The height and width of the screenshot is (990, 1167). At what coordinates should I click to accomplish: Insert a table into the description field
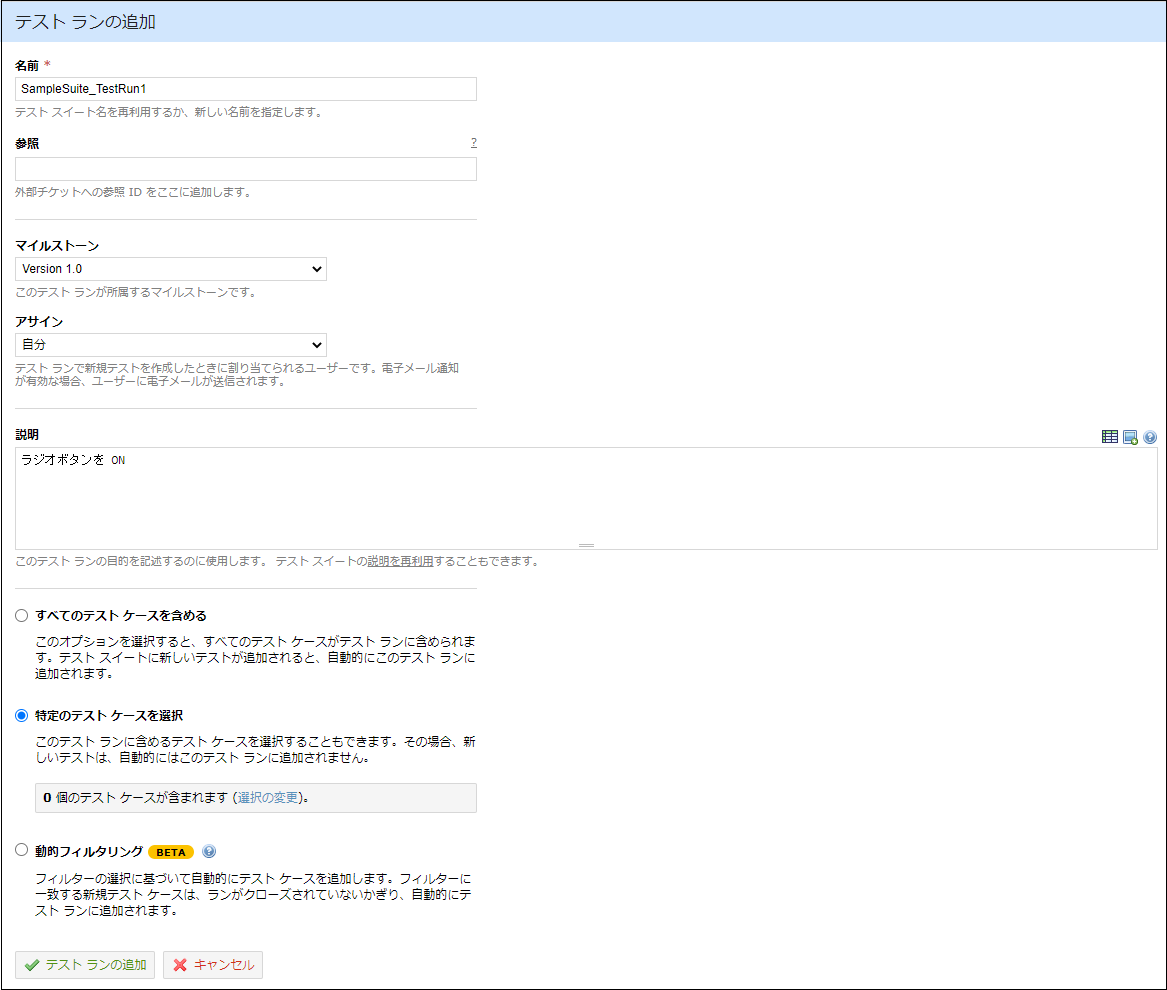point(1110,436)
